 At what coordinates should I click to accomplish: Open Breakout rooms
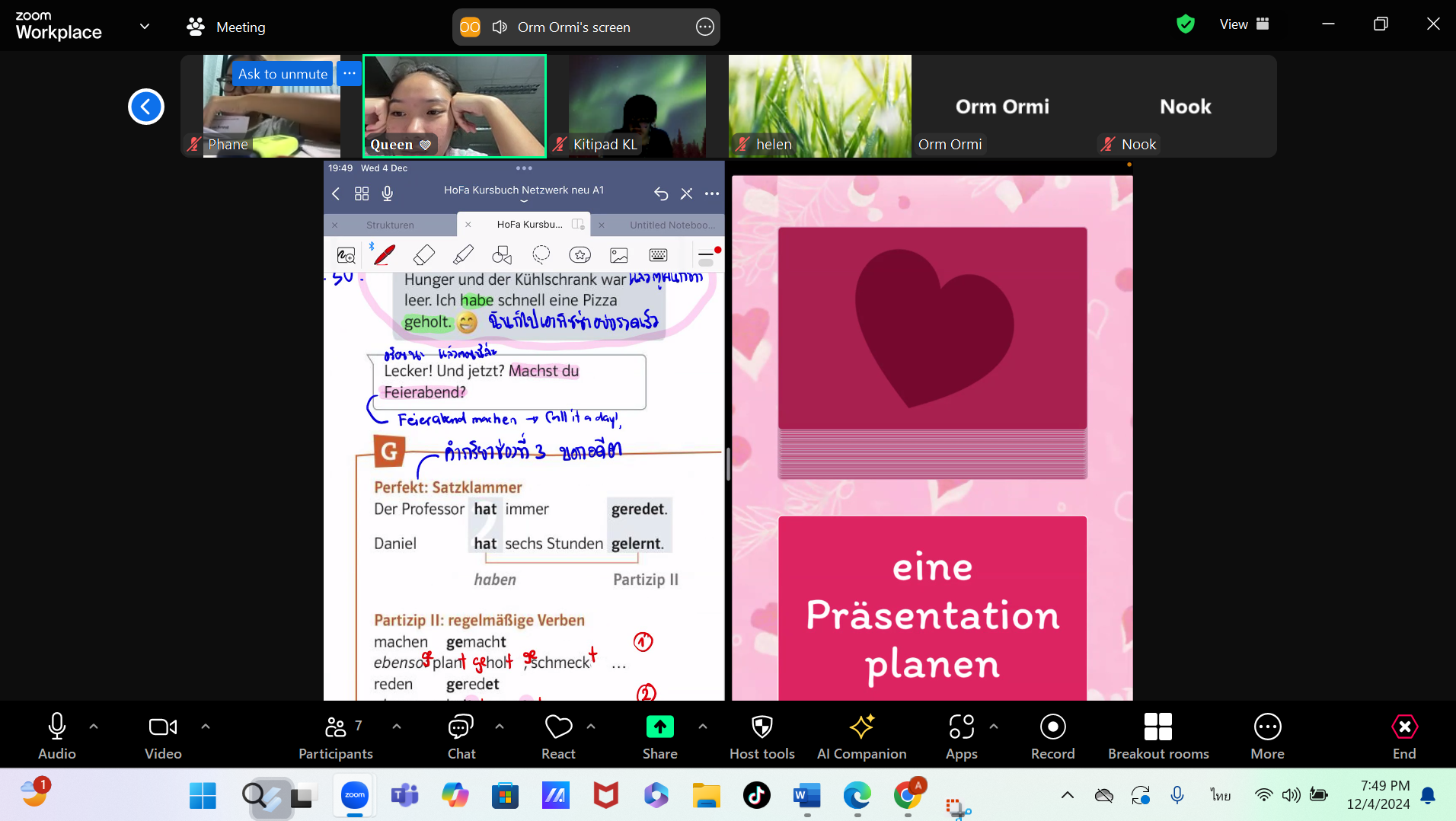click(1157, 736)
